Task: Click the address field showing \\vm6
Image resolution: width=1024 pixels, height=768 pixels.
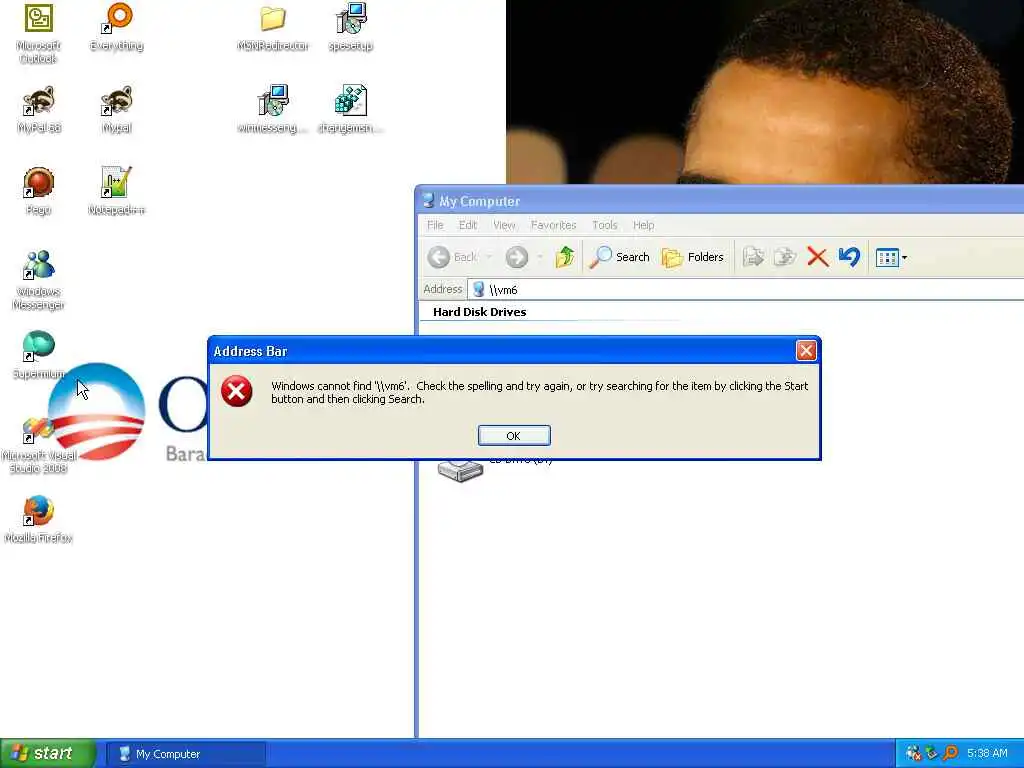Action: point(744,289)
